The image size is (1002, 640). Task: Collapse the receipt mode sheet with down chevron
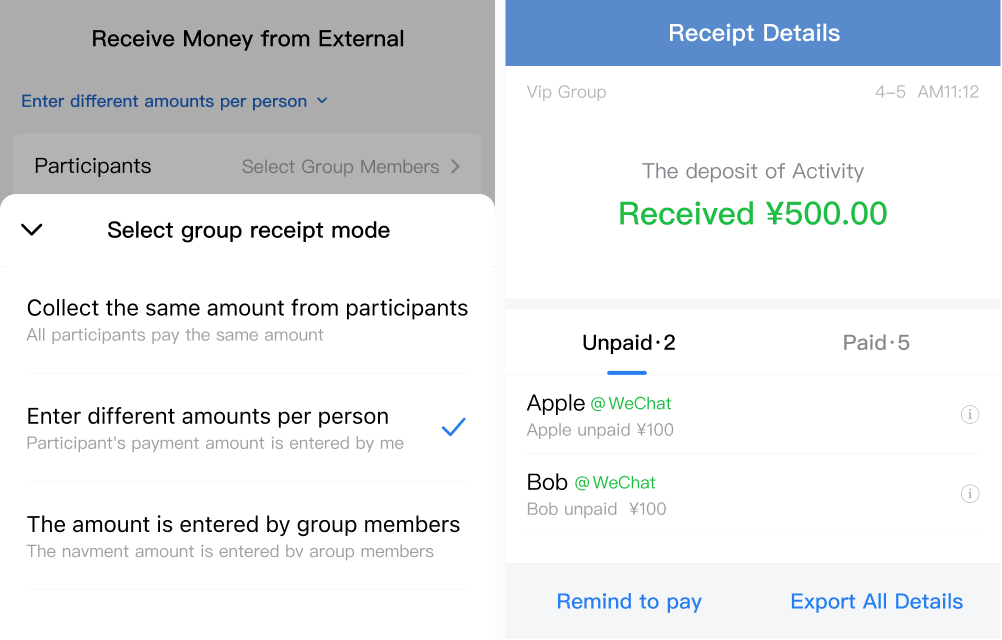[31, 229]
